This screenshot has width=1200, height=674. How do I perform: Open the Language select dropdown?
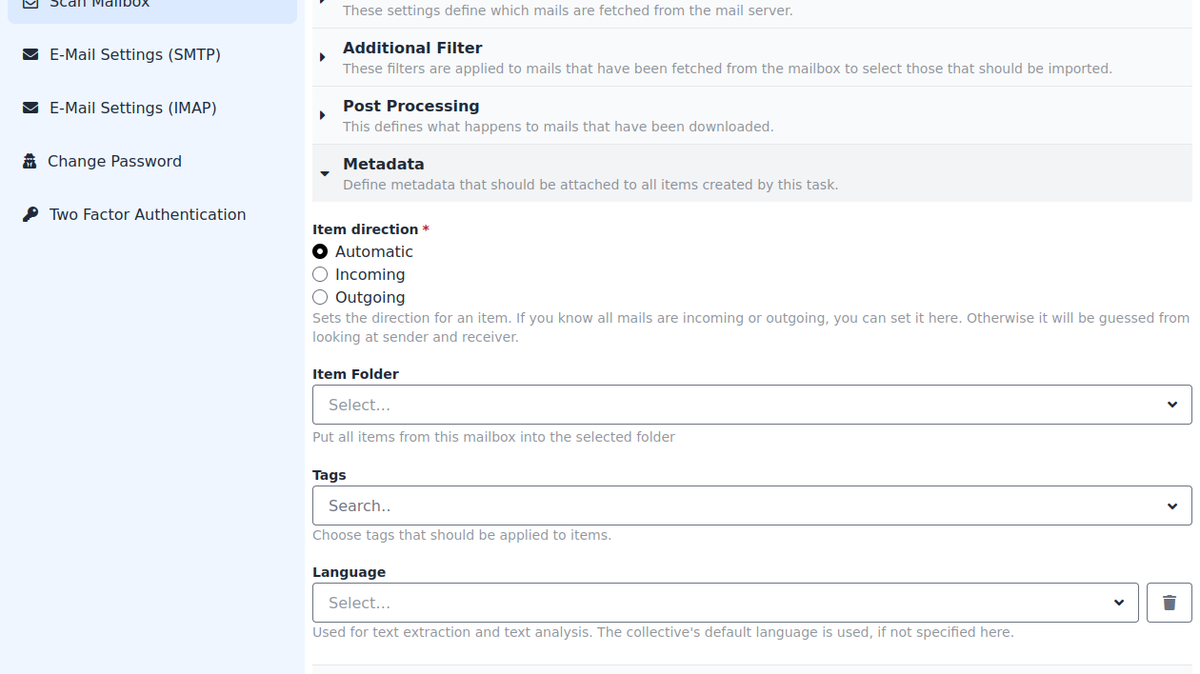pos(724,603)
